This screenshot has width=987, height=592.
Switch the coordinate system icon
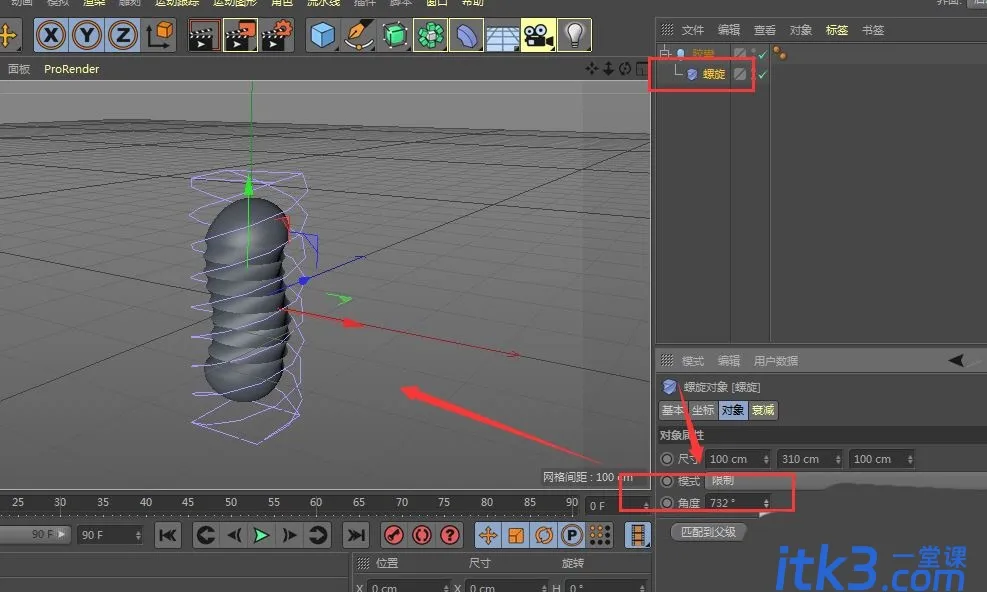pos(160,35)
